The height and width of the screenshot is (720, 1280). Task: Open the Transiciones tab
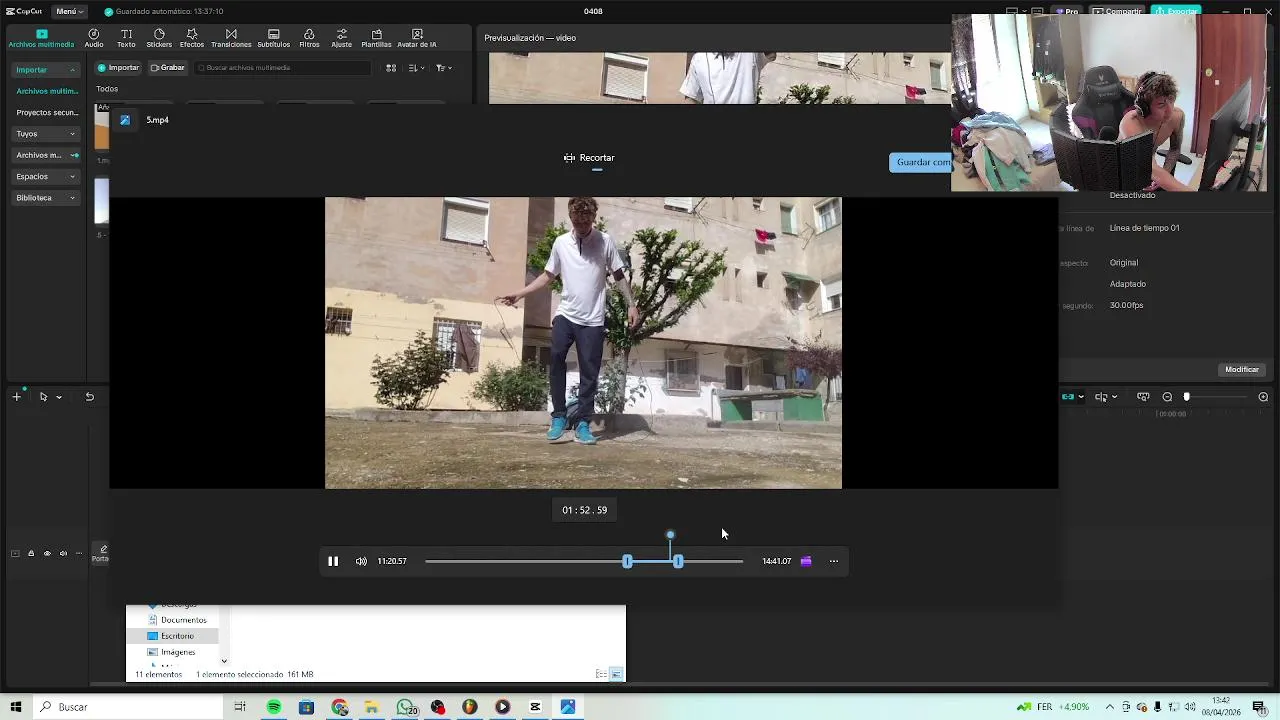(x=231, y=39)
